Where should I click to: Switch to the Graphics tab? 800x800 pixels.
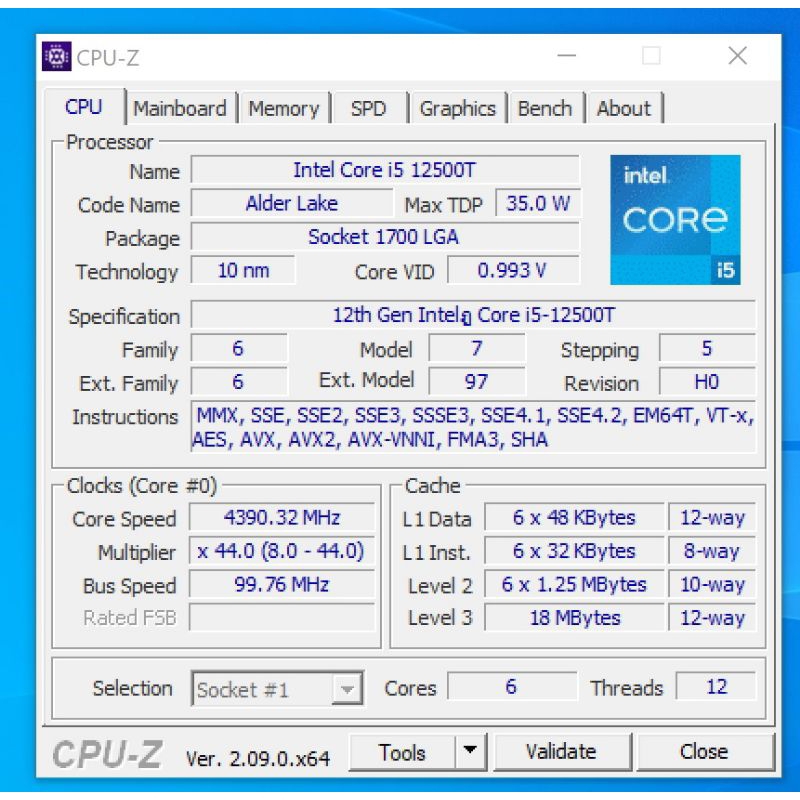click(457, 109)
